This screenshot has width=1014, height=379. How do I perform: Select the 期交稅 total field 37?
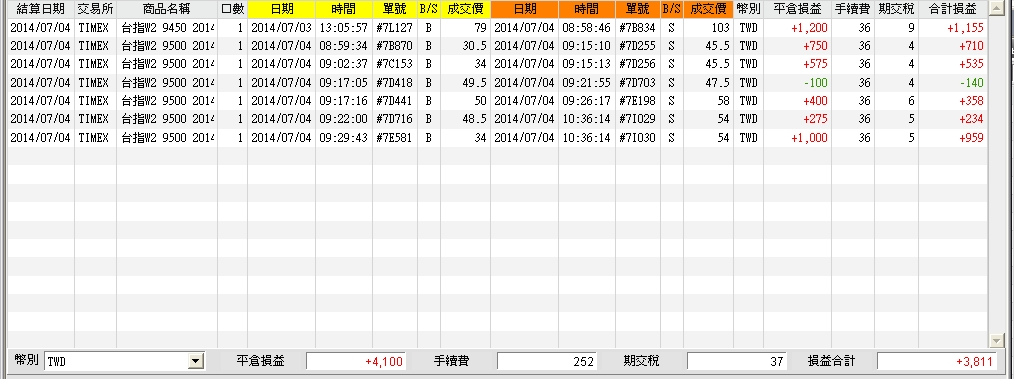click(737, 361)
